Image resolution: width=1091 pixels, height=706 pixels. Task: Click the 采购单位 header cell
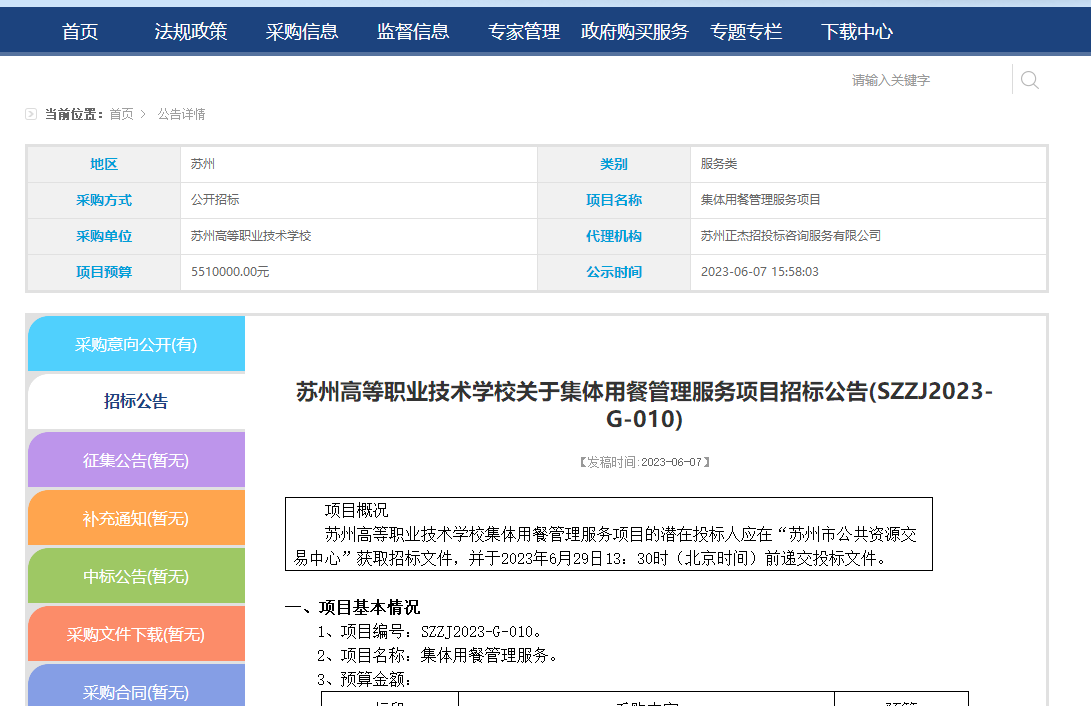point(104,236)
